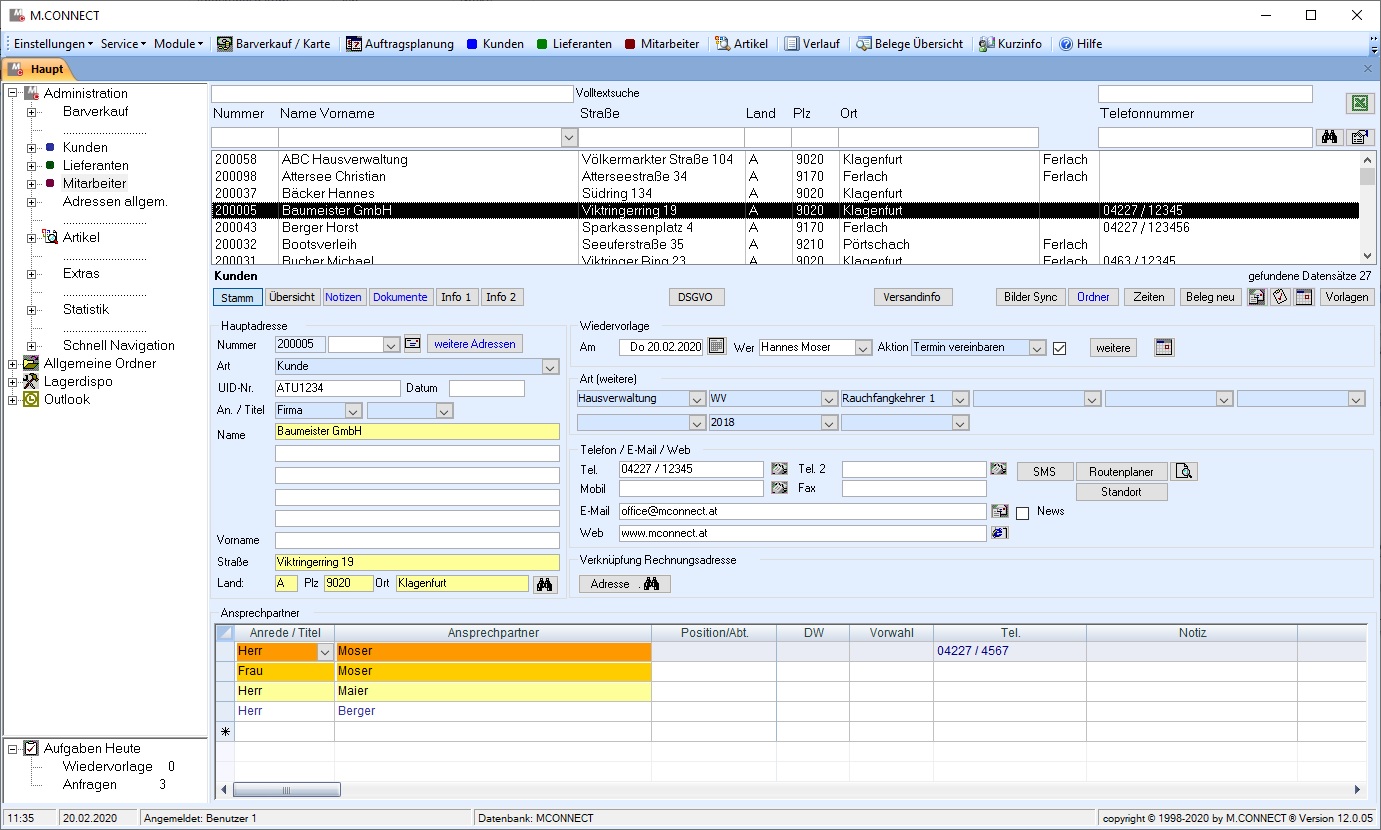The width and height of the screenshot is (1381, 830).
Task: Open Barverkauf / Karte in toolbar
Action: coord(273,44)
